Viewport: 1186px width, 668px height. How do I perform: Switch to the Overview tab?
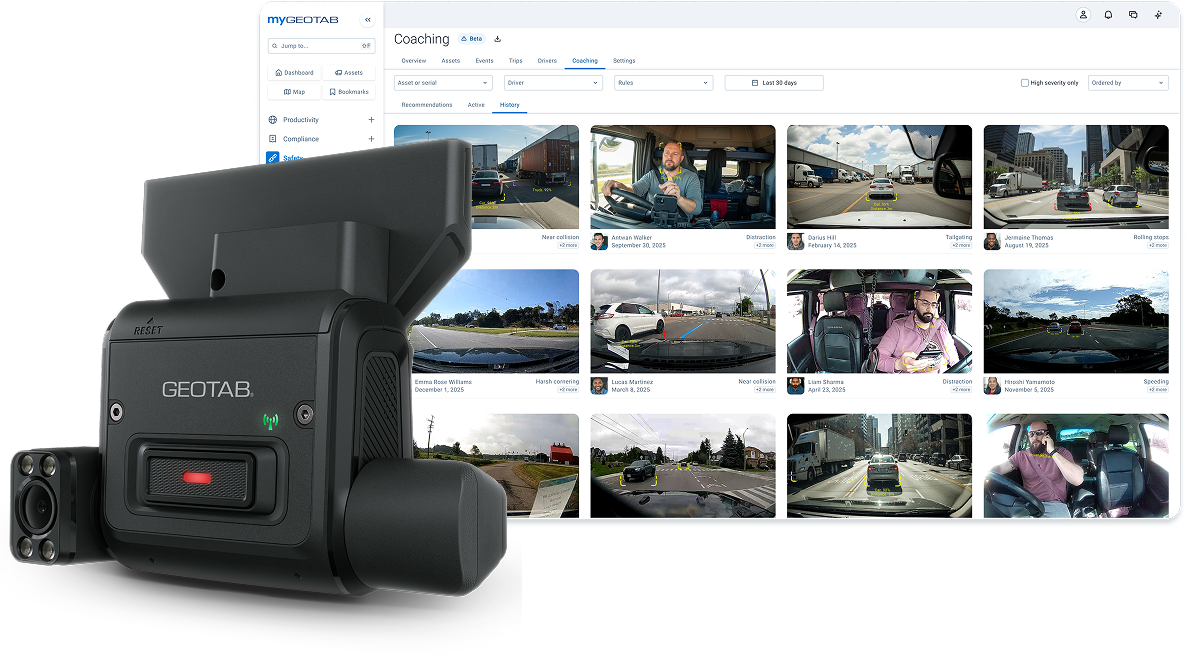(414, 61)
